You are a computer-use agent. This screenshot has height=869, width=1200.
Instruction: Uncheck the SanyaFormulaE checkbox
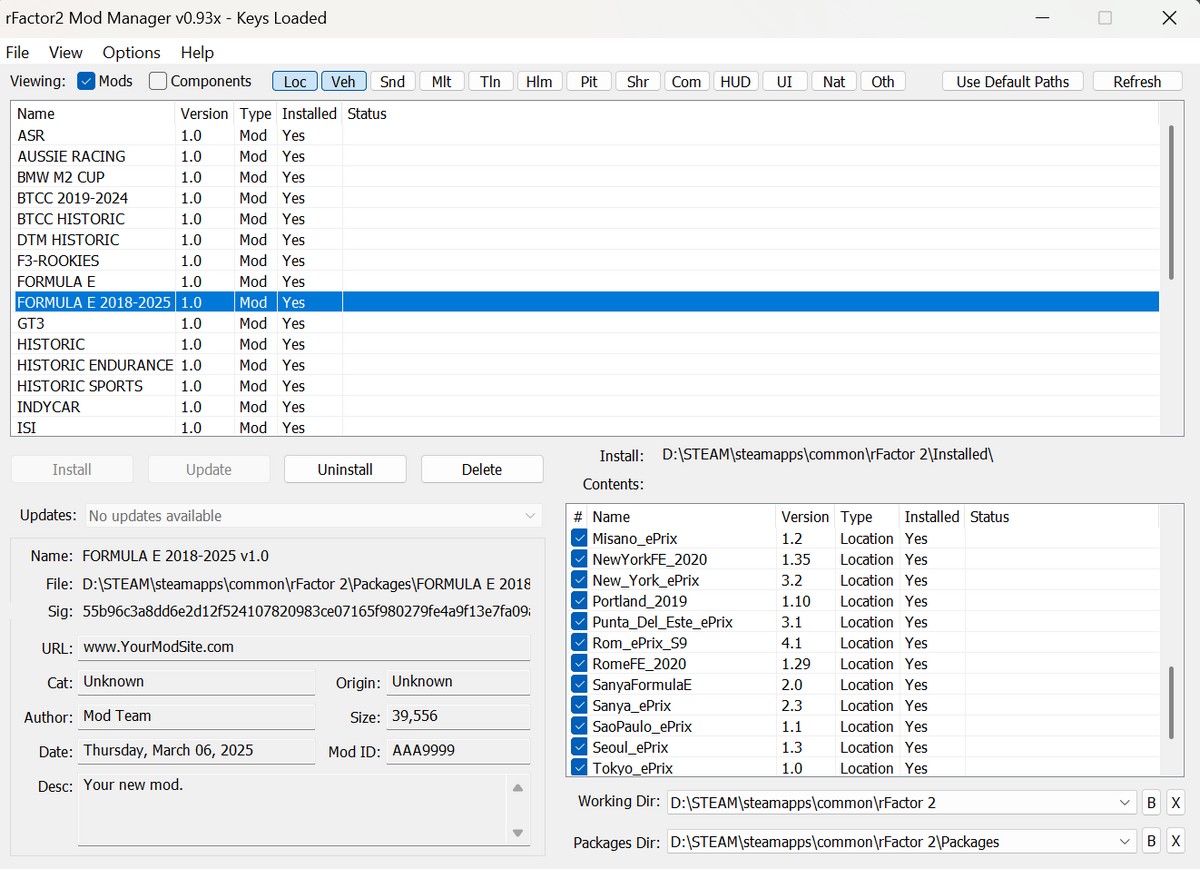(x=579, y=685)
